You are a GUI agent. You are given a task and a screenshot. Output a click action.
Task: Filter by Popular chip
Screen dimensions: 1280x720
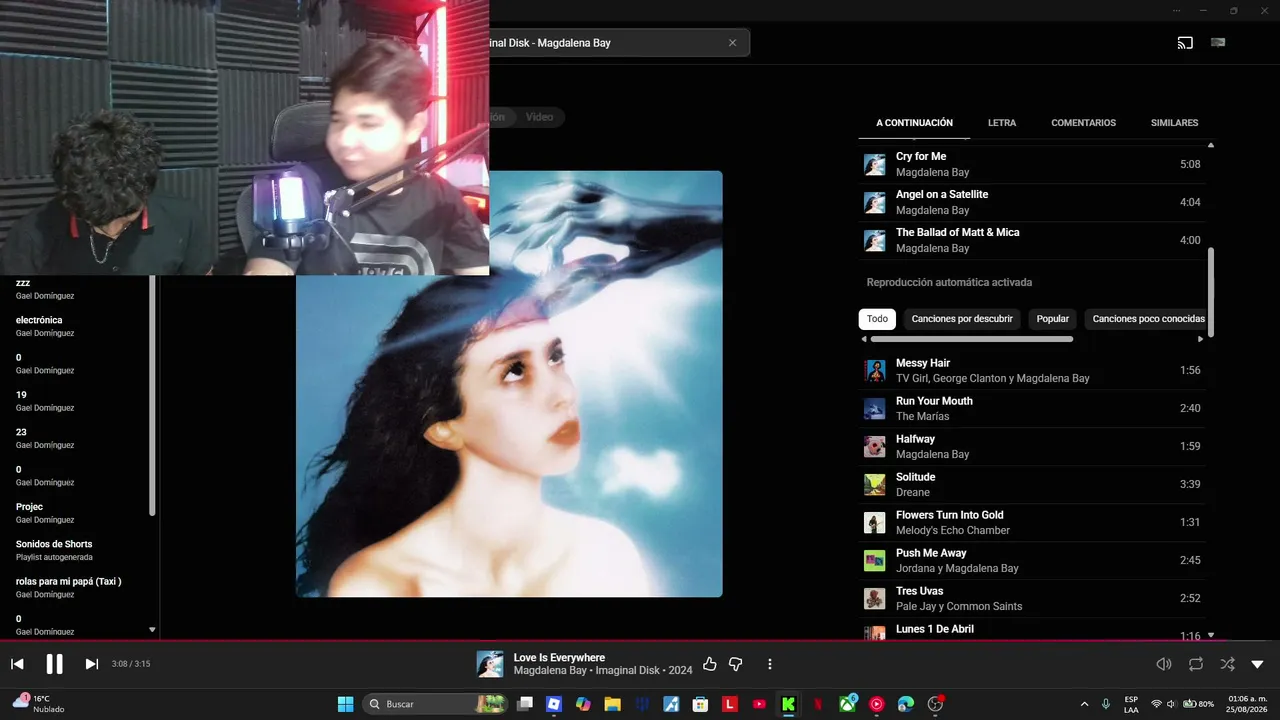[1052, 319]
